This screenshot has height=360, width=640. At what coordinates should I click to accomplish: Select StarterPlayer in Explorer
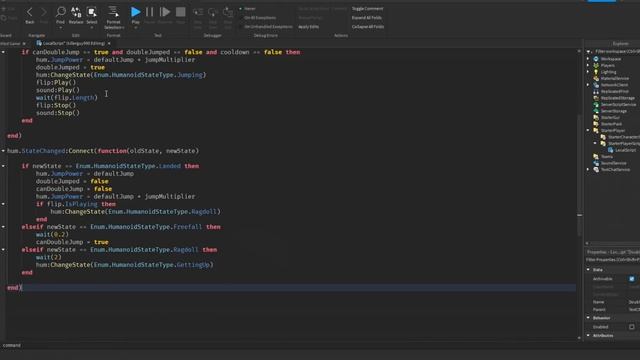coord(613,131)
